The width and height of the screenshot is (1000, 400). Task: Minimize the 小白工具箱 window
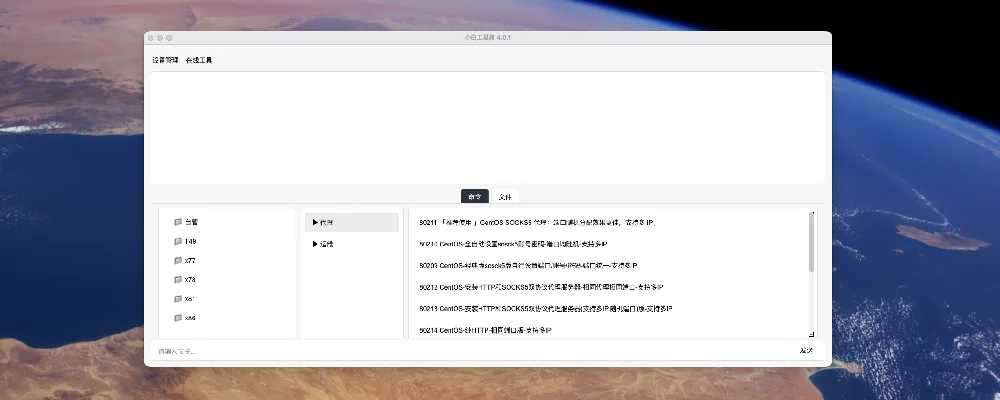click(x=160, y=38)
